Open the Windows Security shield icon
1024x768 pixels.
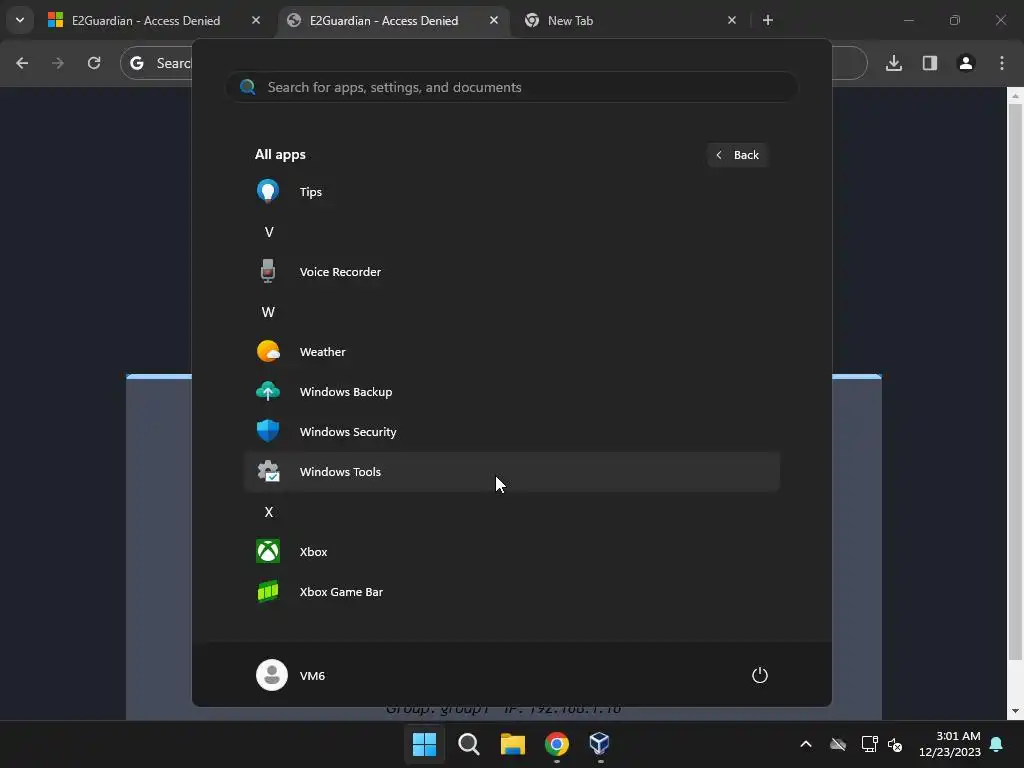coord(268,431)
